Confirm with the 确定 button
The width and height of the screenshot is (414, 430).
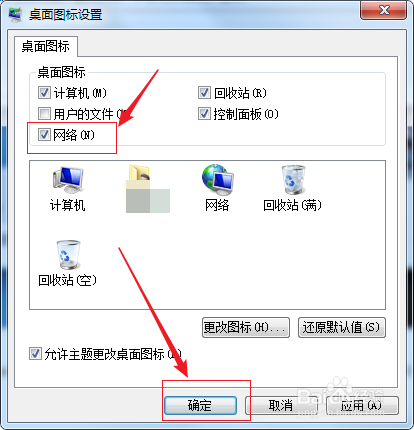200,405
